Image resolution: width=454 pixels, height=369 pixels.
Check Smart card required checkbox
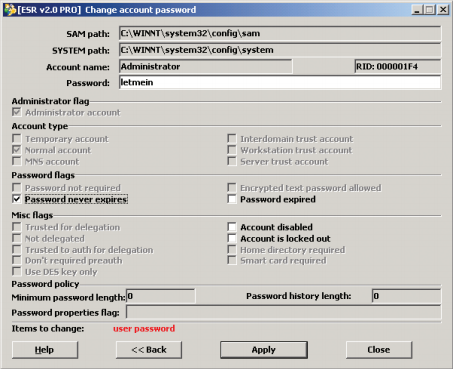(232, 260)
